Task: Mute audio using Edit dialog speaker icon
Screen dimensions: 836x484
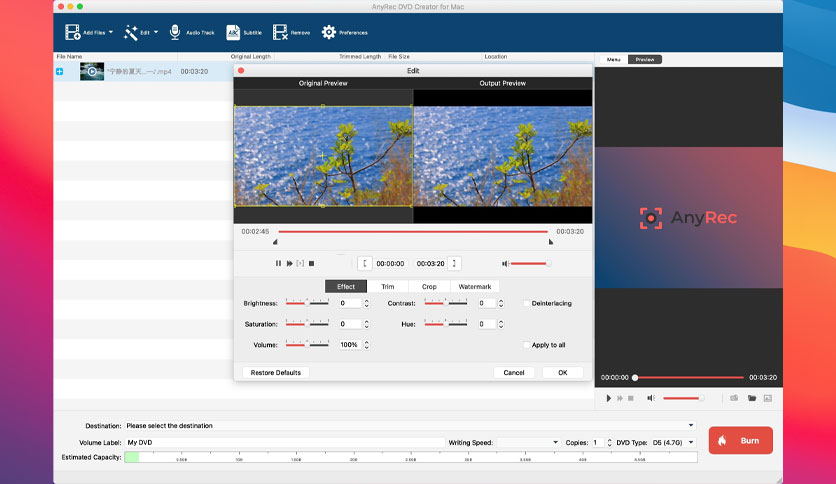Action: click(505, 263)
